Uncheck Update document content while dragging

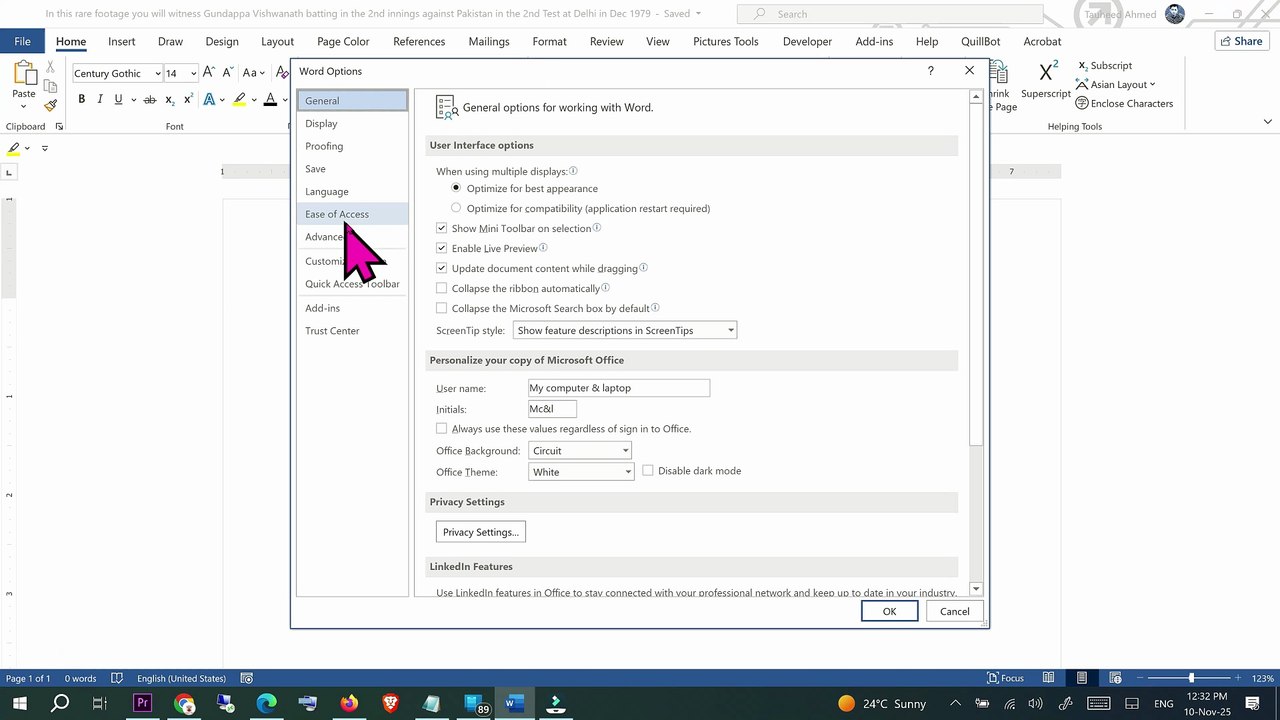pos(442,268)
